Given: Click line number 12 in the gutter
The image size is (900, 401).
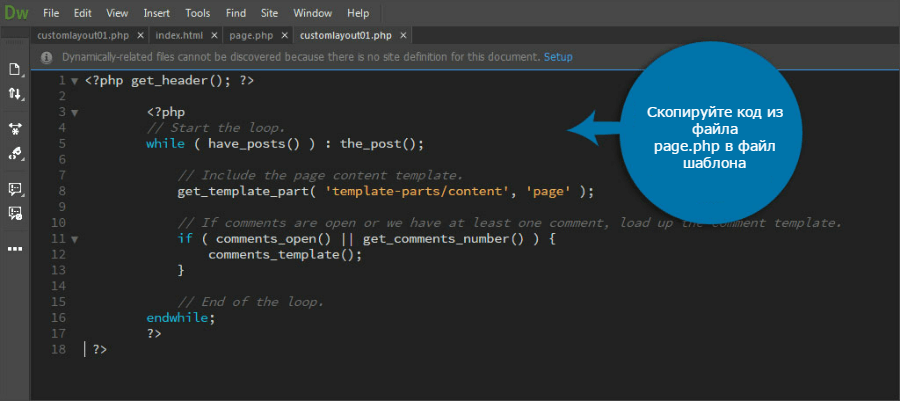Looking at the screenshot, I should (59, 254).
